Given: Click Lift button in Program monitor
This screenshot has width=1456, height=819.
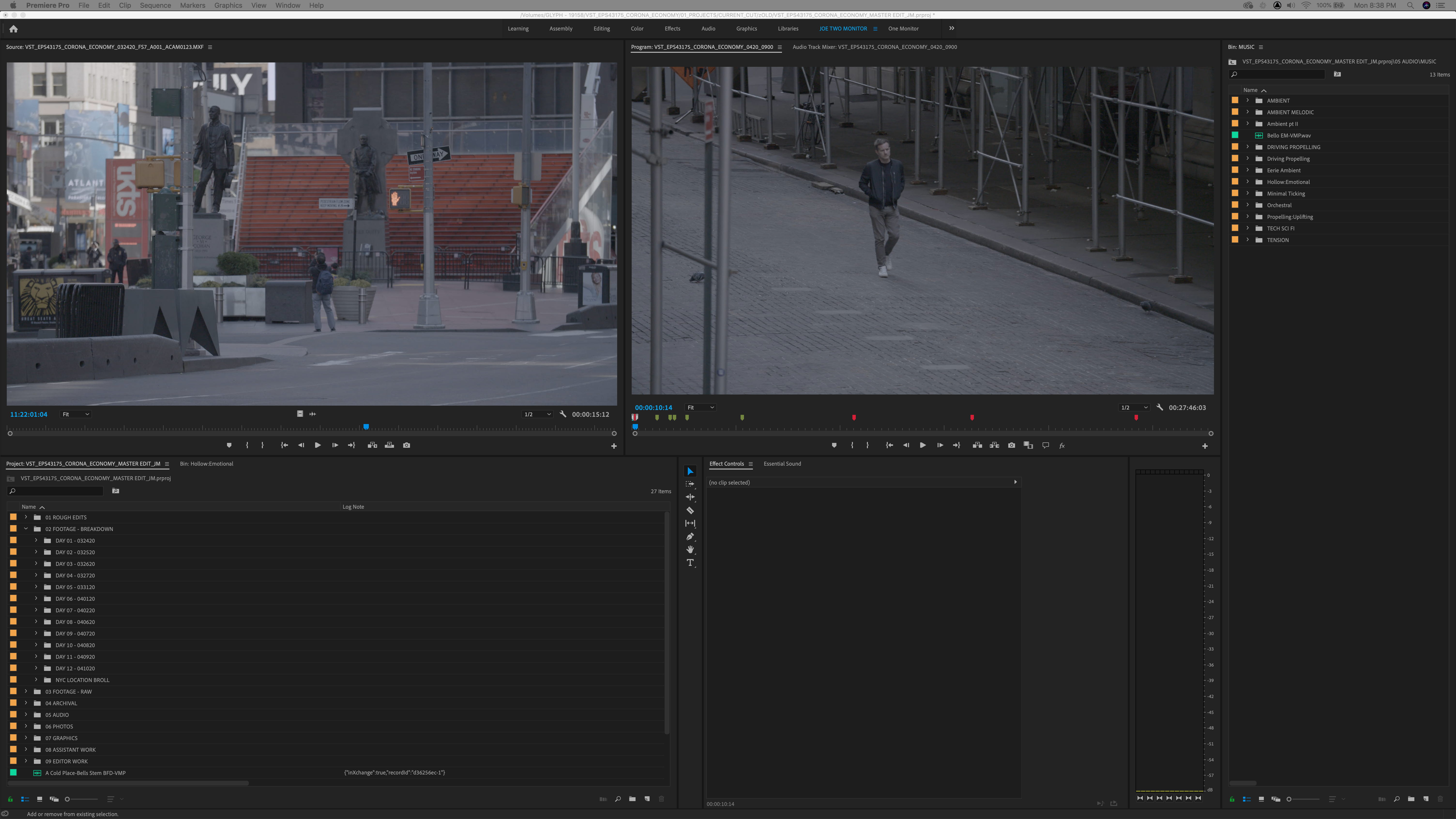Looking at the screenshot, I should 977,445.
